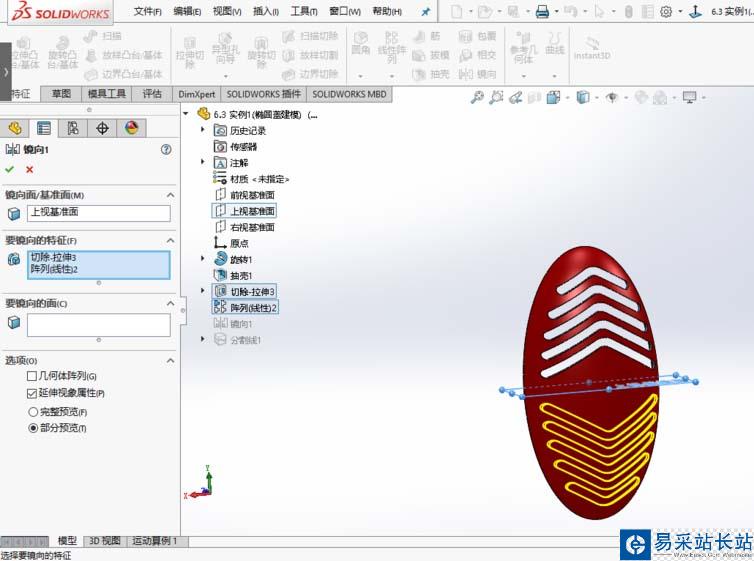Open the DimXpertManager crosshair tab
754x561 pixels.
click(x=102, y=128)
